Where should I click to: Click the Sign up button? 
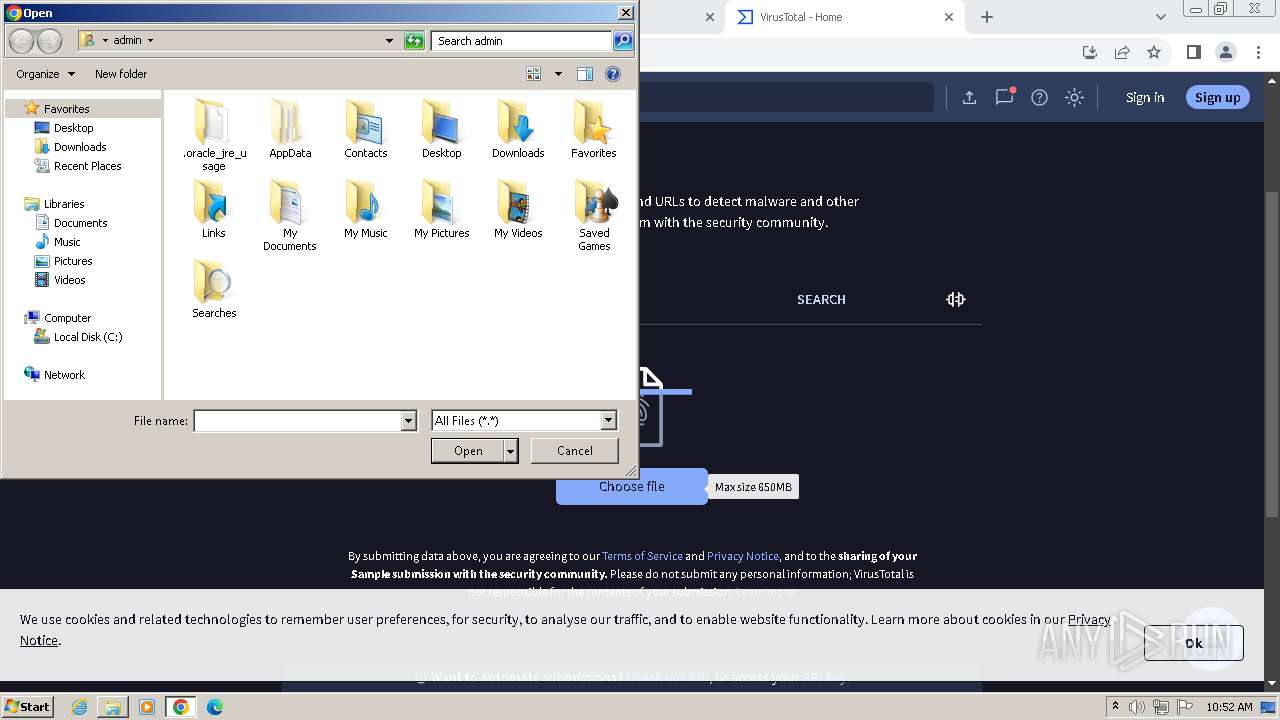[x=1217, y=97]
